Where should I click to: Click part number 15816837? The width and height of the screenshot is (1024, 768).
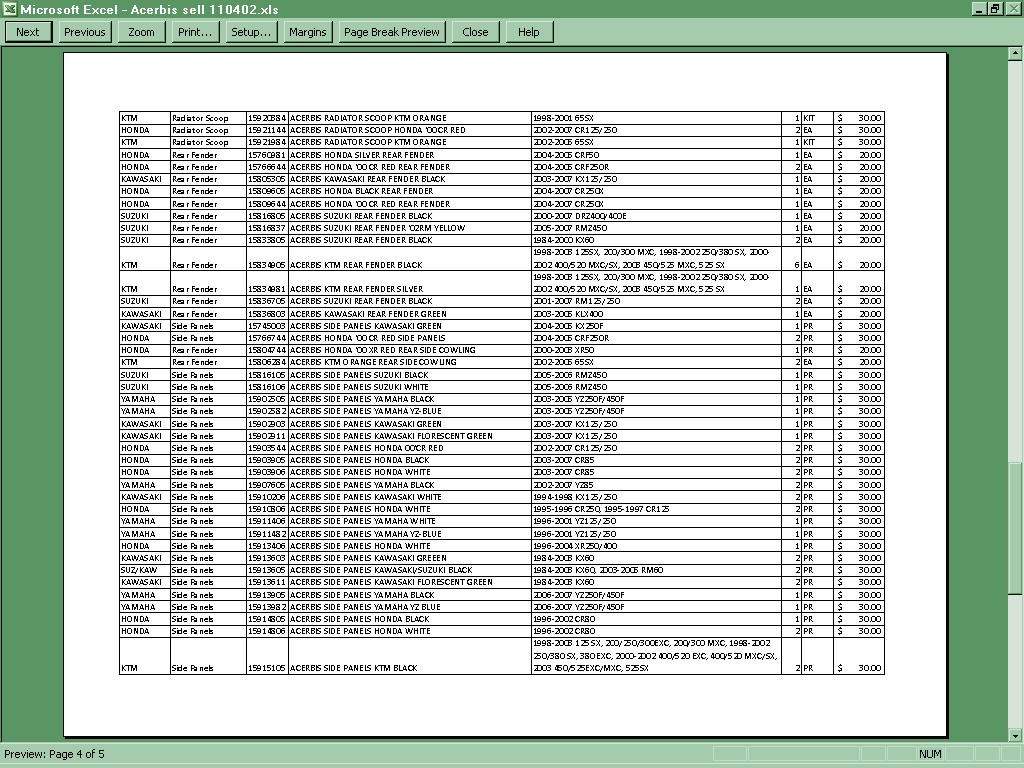(266, 228)
